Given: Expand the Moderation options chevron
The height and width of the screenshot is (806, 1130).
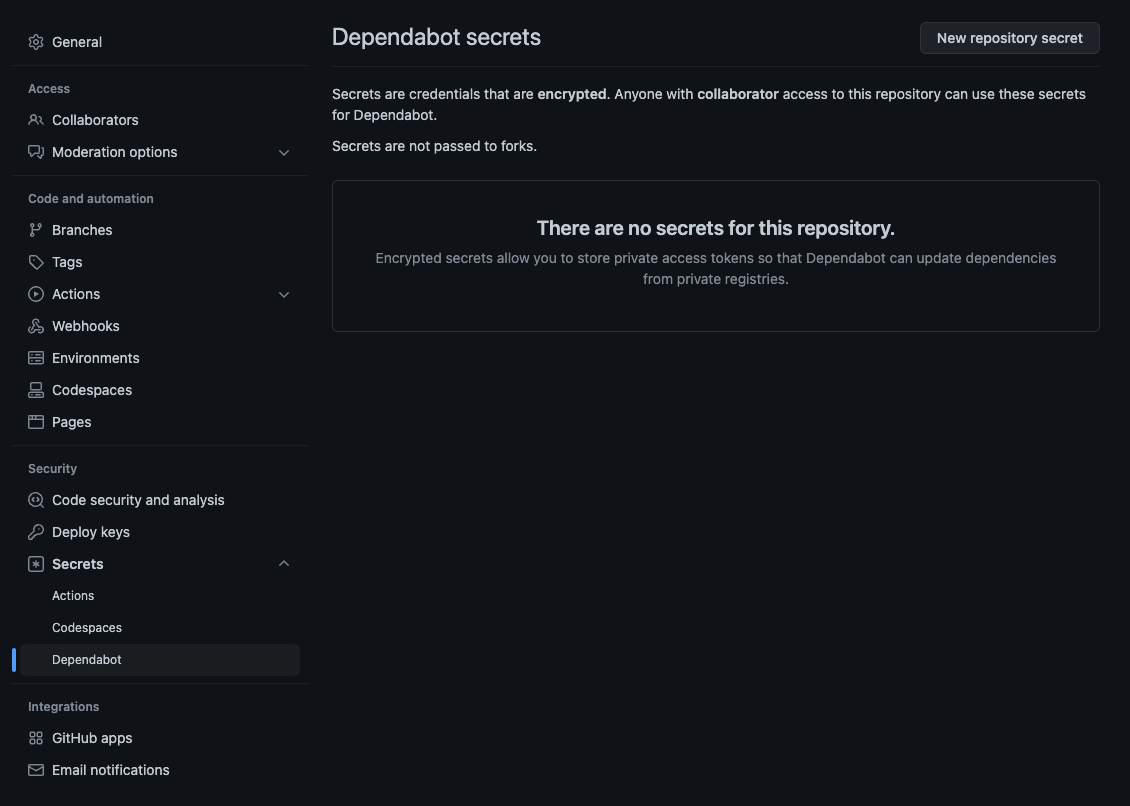Looking at the screenshot, I should pyautogui.click(x=284, y=152).
